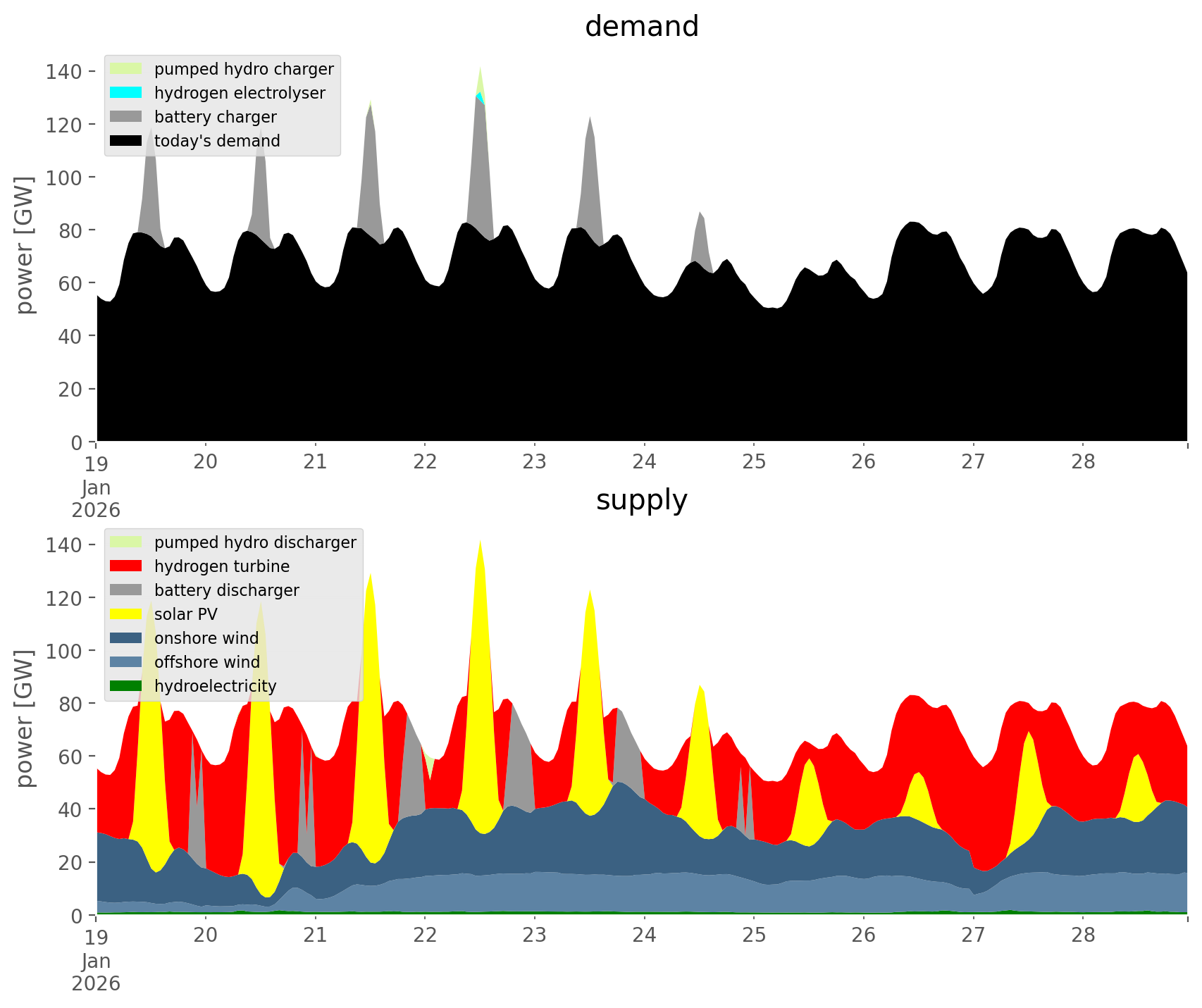Image resolution: width=1202 pixels, height=1008 pixels.
Task: Click the power [GW] label on supply chart
Action: point(24,718)
